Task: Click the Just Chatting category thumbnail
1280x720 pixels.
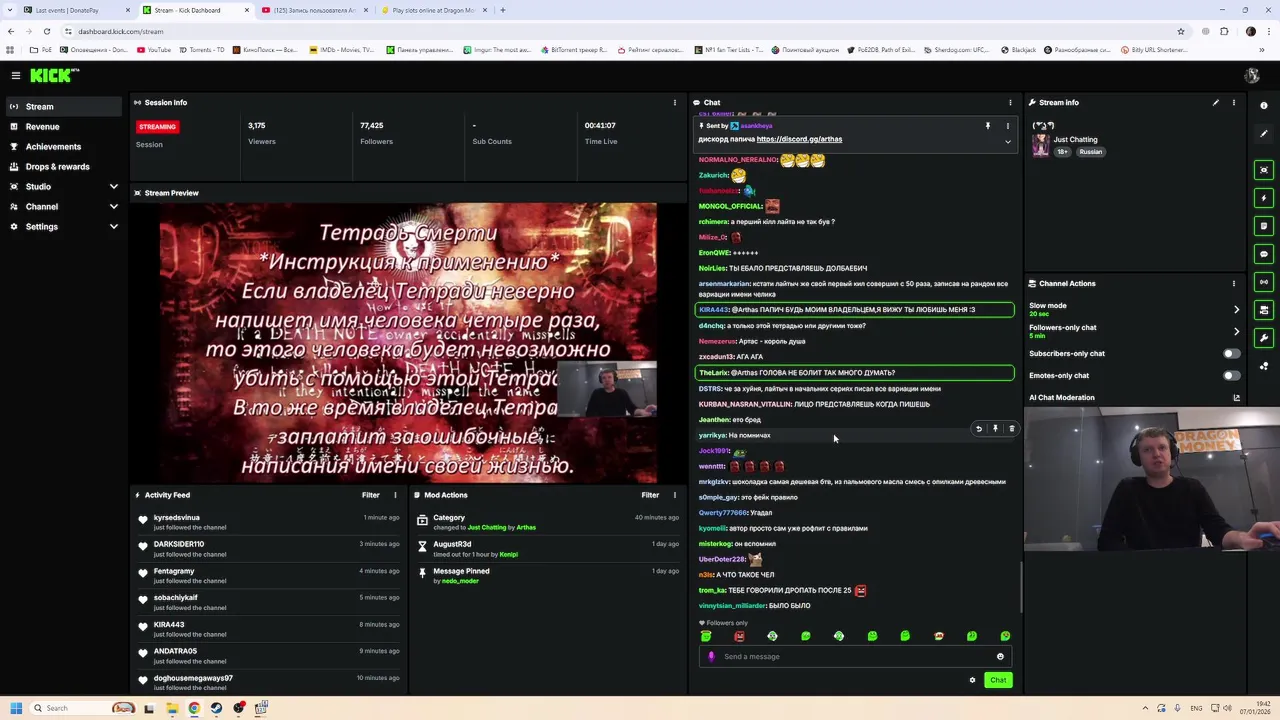Action: (x=1041, y=145)
